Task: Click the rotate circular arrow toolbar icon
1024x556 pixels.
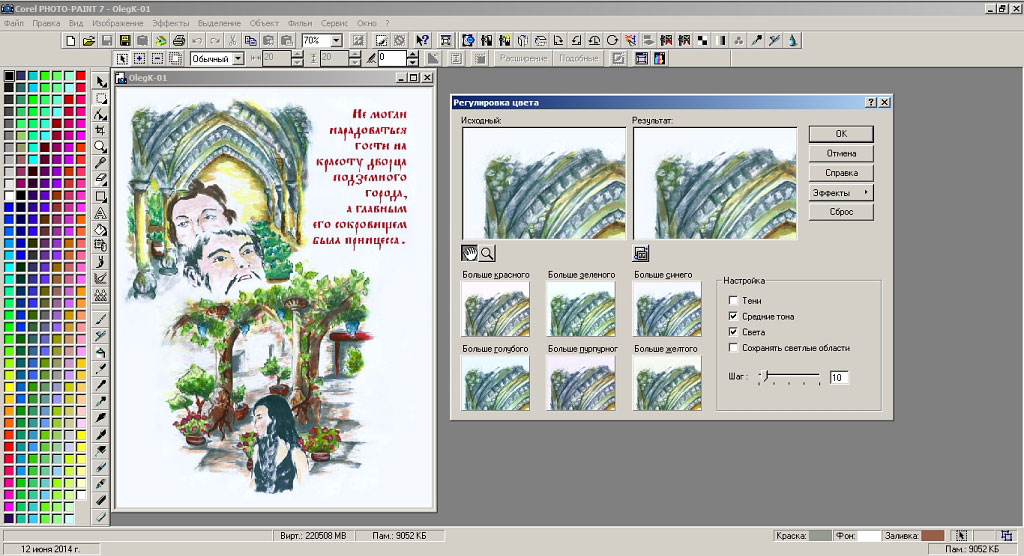Action: (x=612, y=41)
